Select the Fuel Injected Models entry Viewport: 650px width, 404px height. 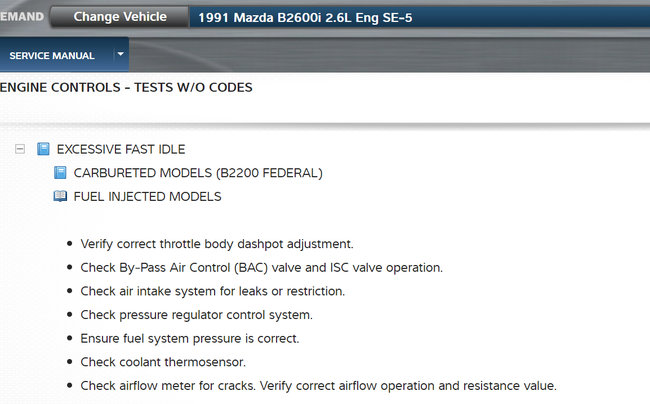(x=147, y=197)
